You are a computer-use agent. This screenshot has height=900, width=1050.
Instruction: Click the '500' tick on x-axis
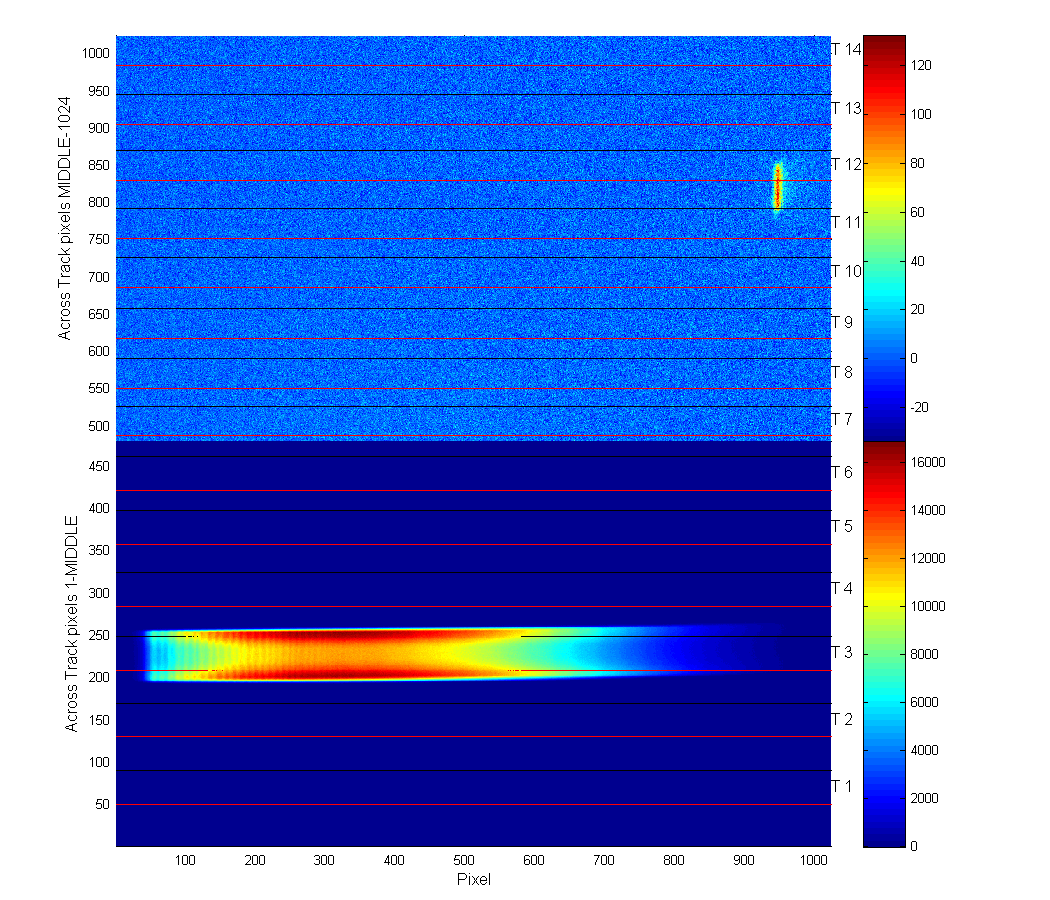(x=463, y=860)
